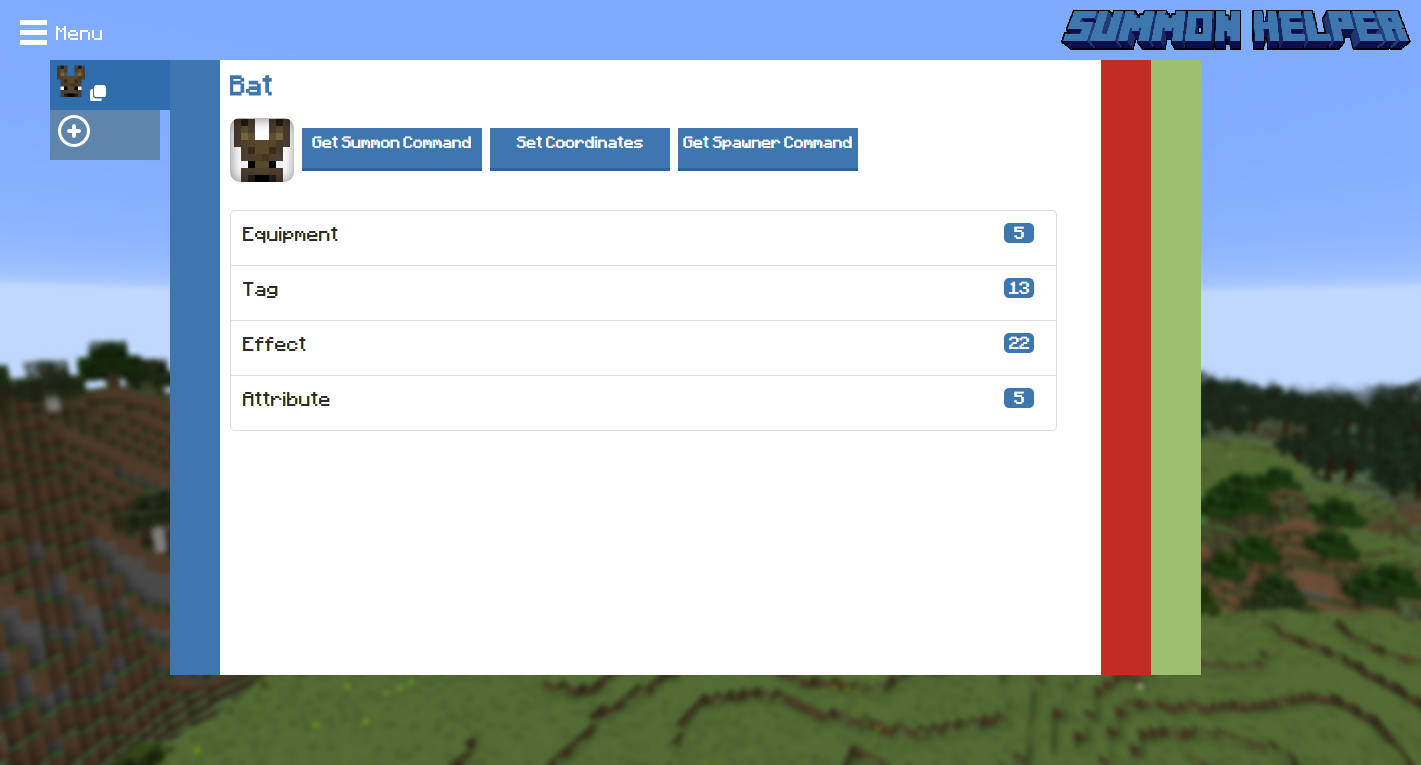Expand the Equipment section
This screenshot has width=1421, height=765.
pyautogui.click(x=643, y=238)
